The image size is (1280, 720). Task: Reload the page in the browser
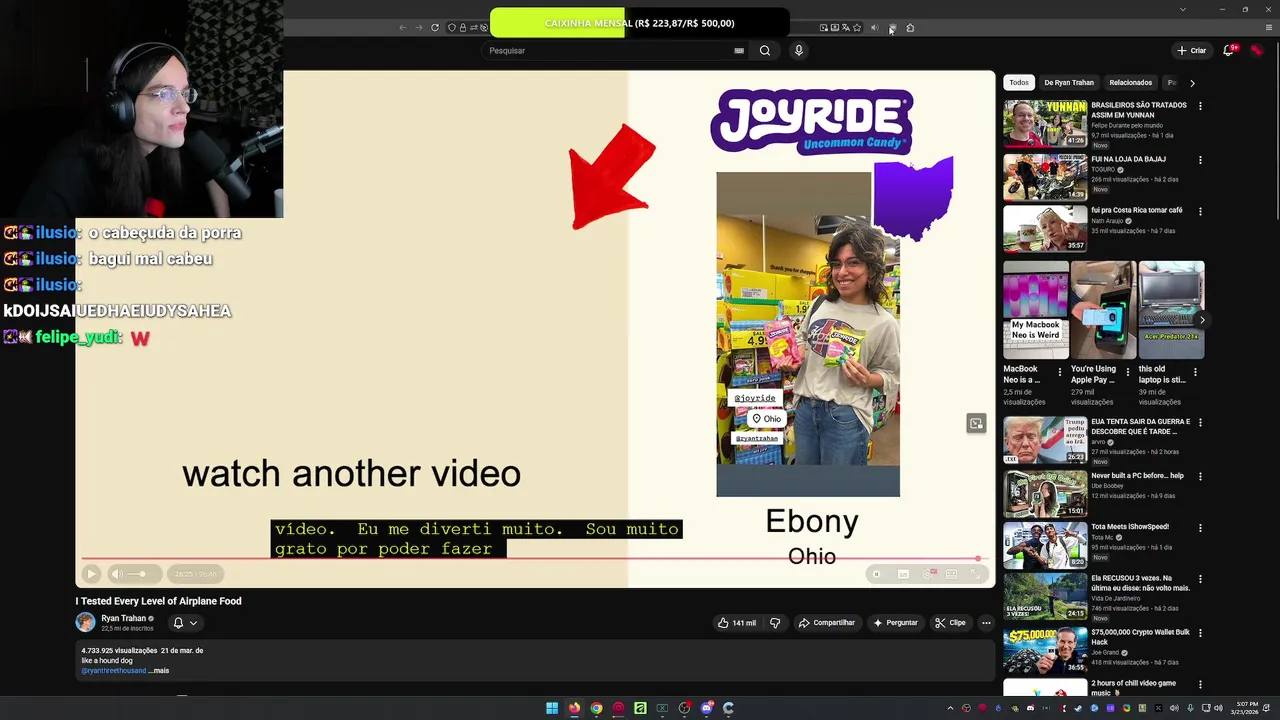point(435,28)
